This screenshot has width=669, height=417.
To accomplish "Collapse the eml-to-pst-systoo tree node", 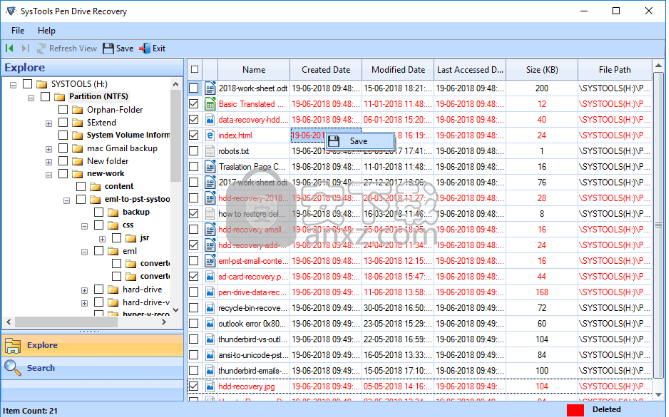I will 67,200.
